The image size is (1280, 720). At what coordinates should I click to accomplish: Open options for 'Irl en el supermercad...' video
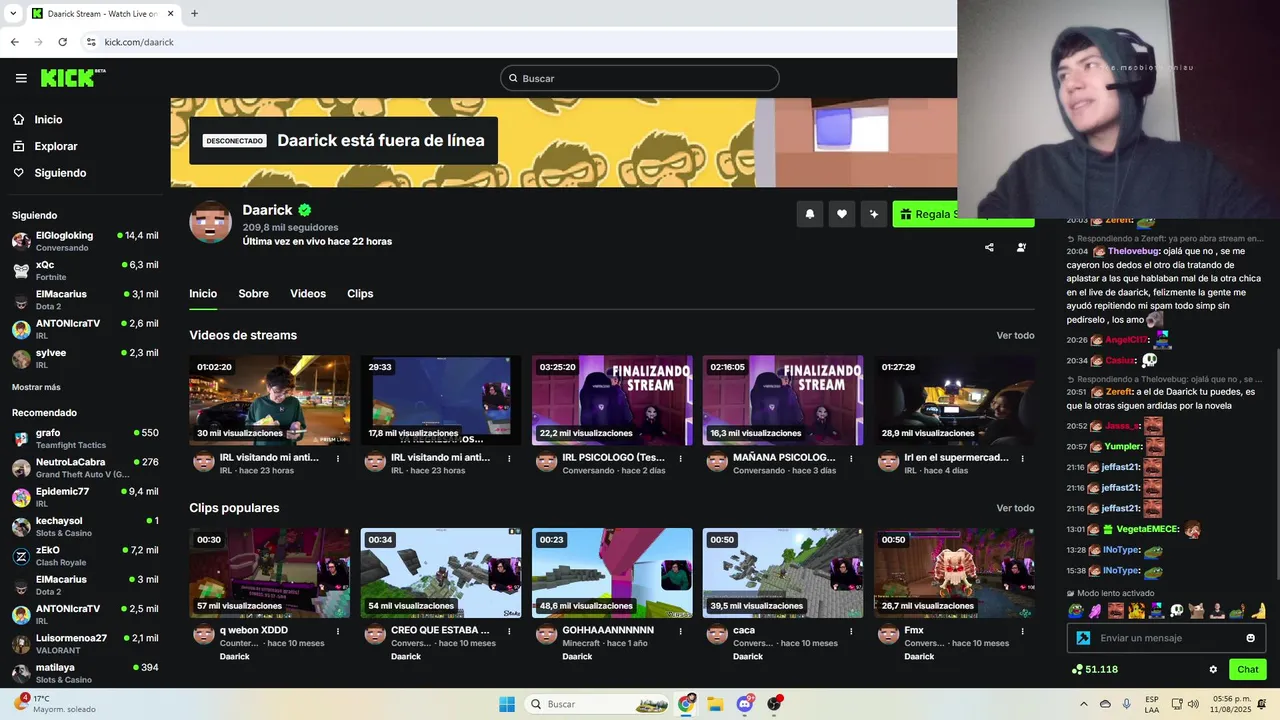tap(1022, 458)
